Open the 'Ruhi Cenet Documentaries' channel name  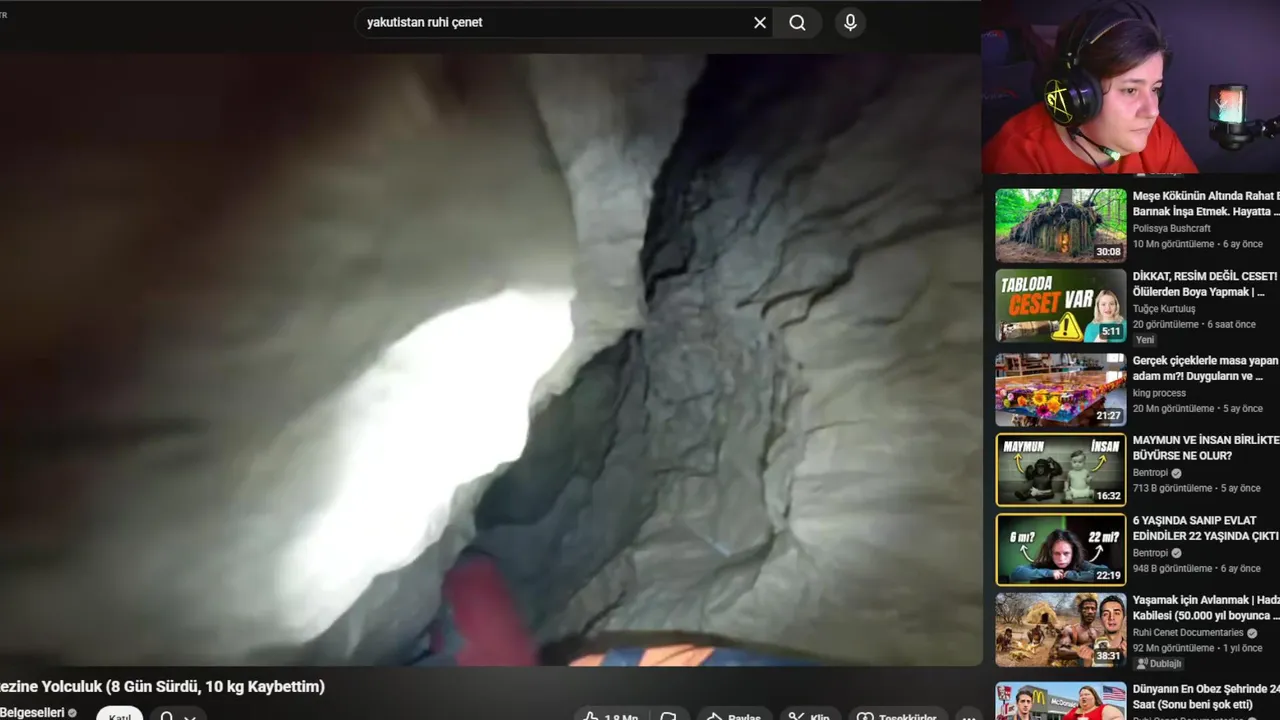point(1188,633)
